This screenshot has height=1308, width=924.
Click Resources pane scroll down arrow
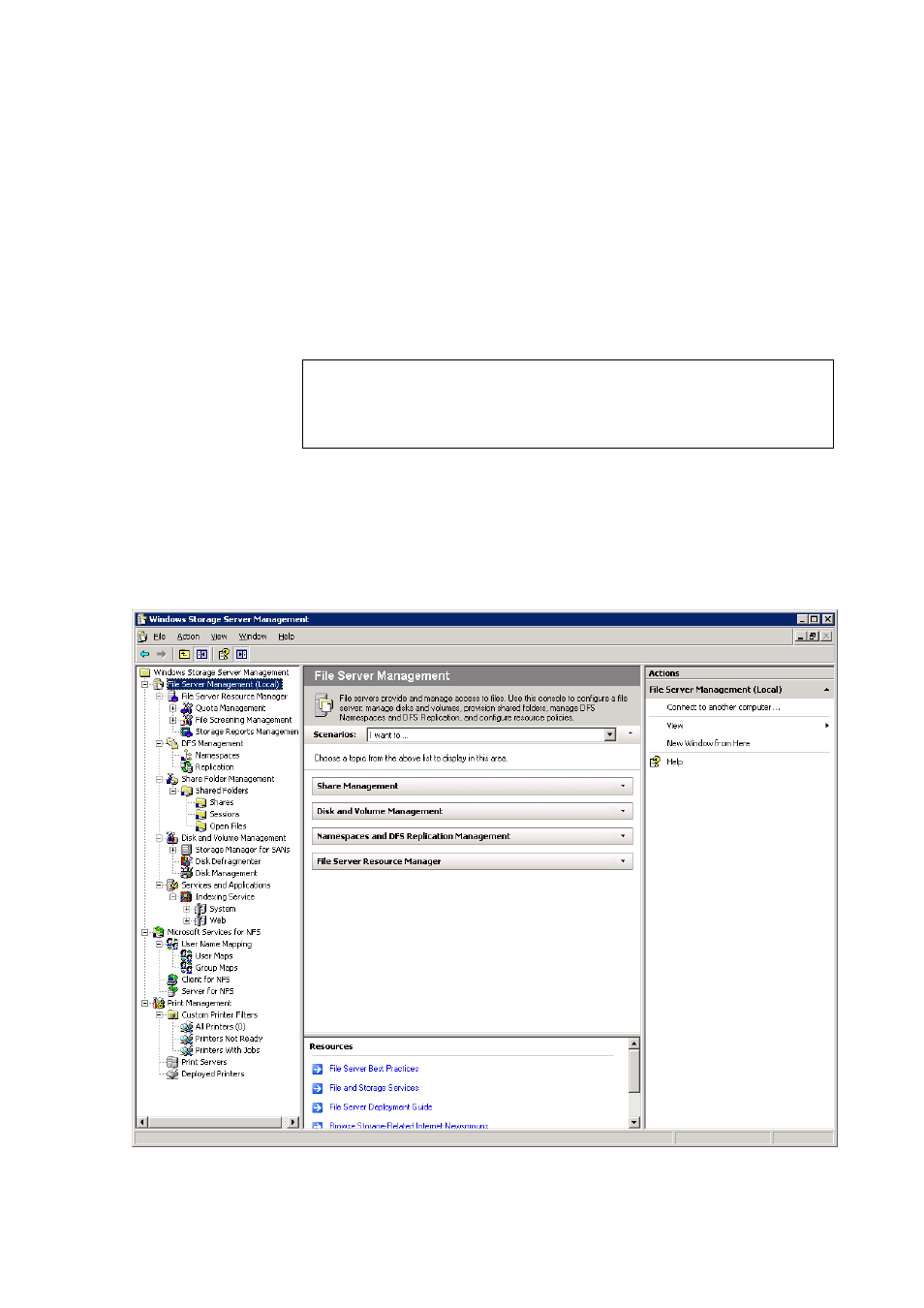click(x=634, y=1122)
